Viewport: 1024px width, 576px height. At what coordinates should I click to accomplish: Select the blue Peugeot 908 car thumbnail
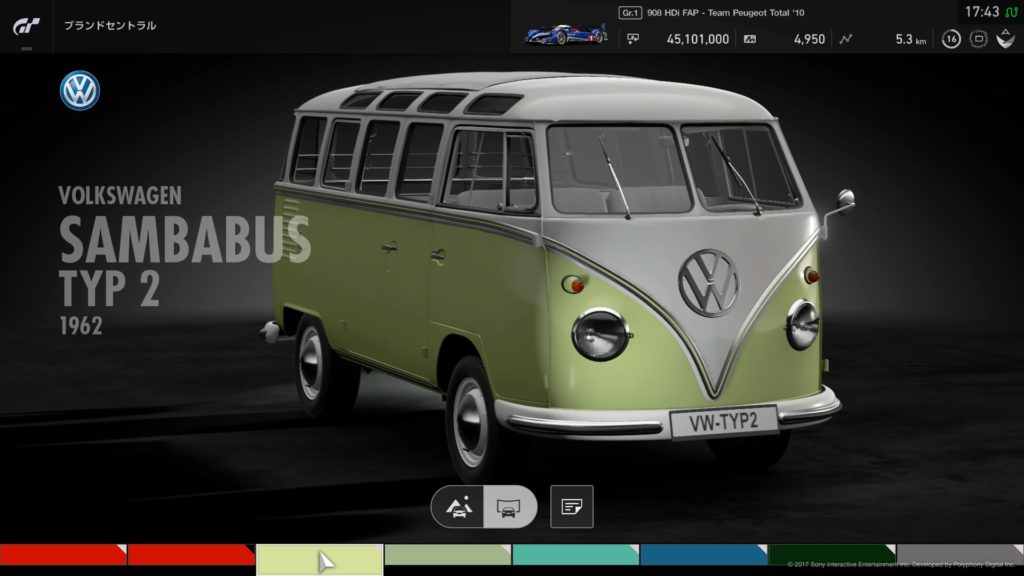(x=566, y=33)
